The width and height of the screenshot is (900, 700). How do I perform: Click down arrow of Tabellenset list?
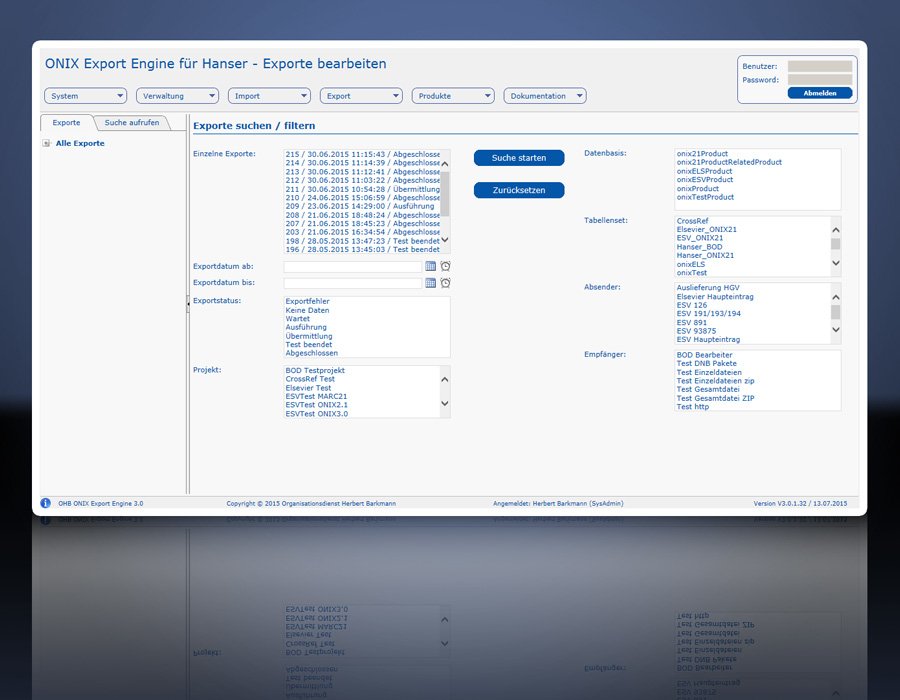(836, 263)
